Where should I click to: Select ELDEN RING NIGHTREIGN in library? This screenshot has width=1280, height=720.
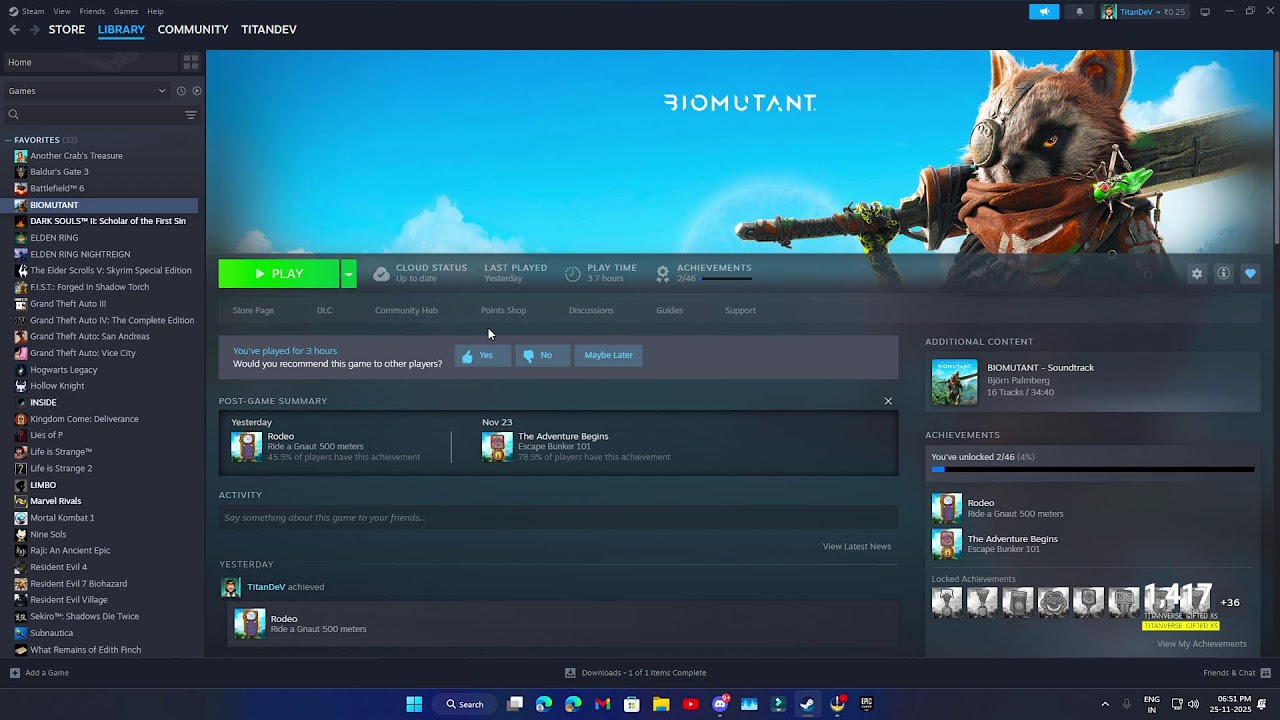pos(80,254)
